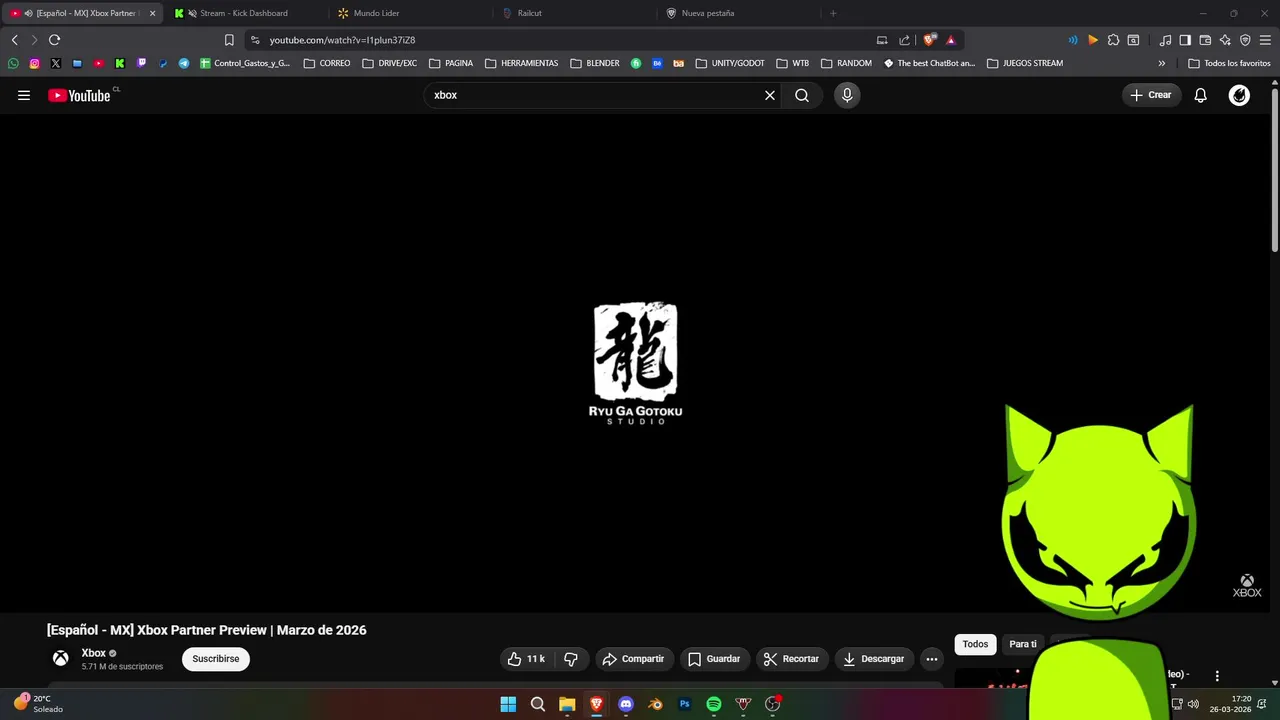1280x720 pixels.
Task: Open the Brave VPN shield icon
Action: (1245, 40)
